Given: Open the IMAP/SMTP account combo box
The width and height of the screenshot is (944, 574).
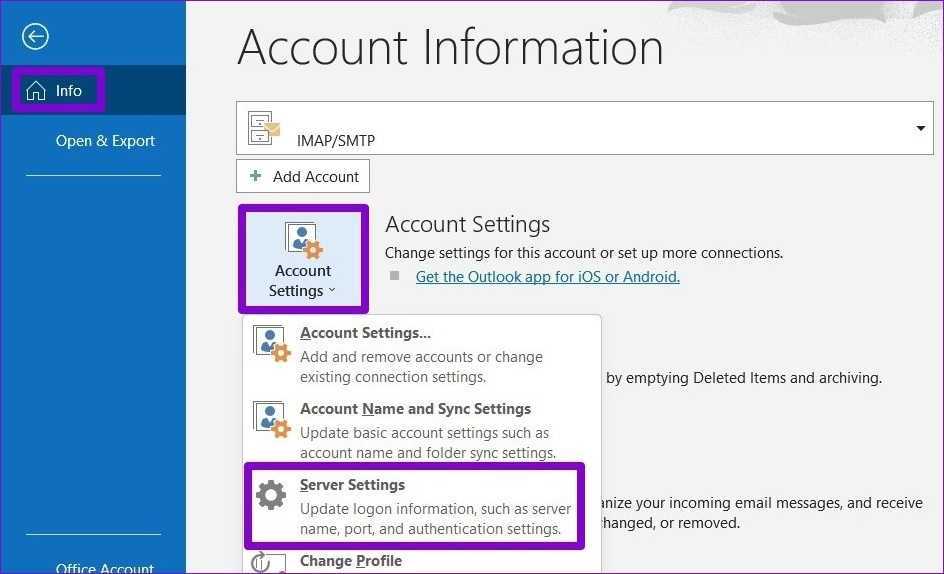Looking at the screenshot, I should (x=585, y=128).
